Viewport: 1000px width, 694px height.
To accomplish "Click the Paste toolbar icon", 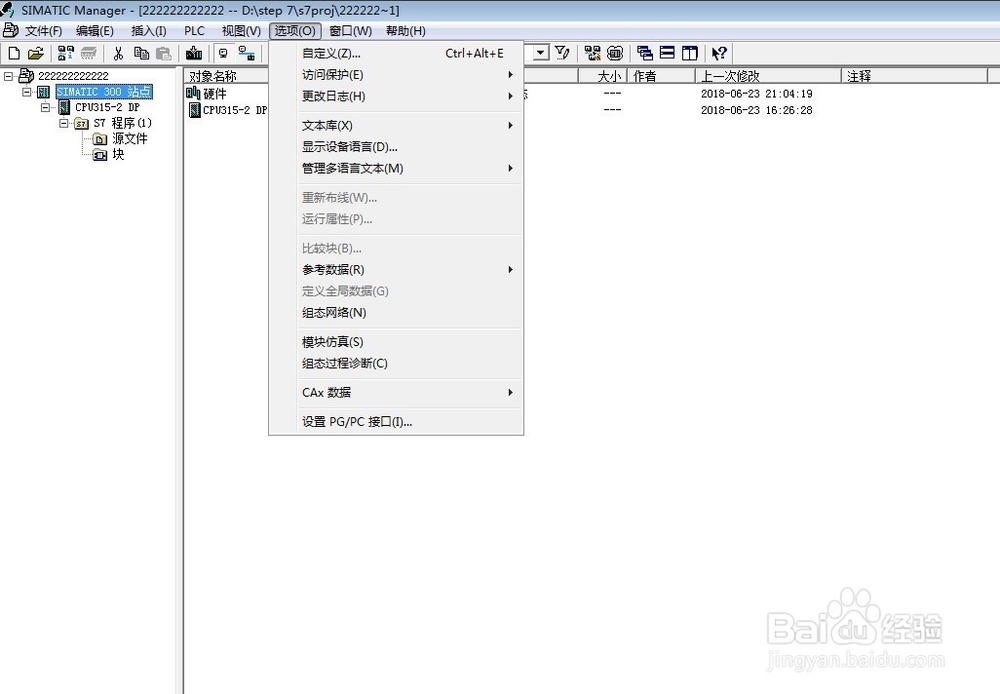I will [163, 53].
